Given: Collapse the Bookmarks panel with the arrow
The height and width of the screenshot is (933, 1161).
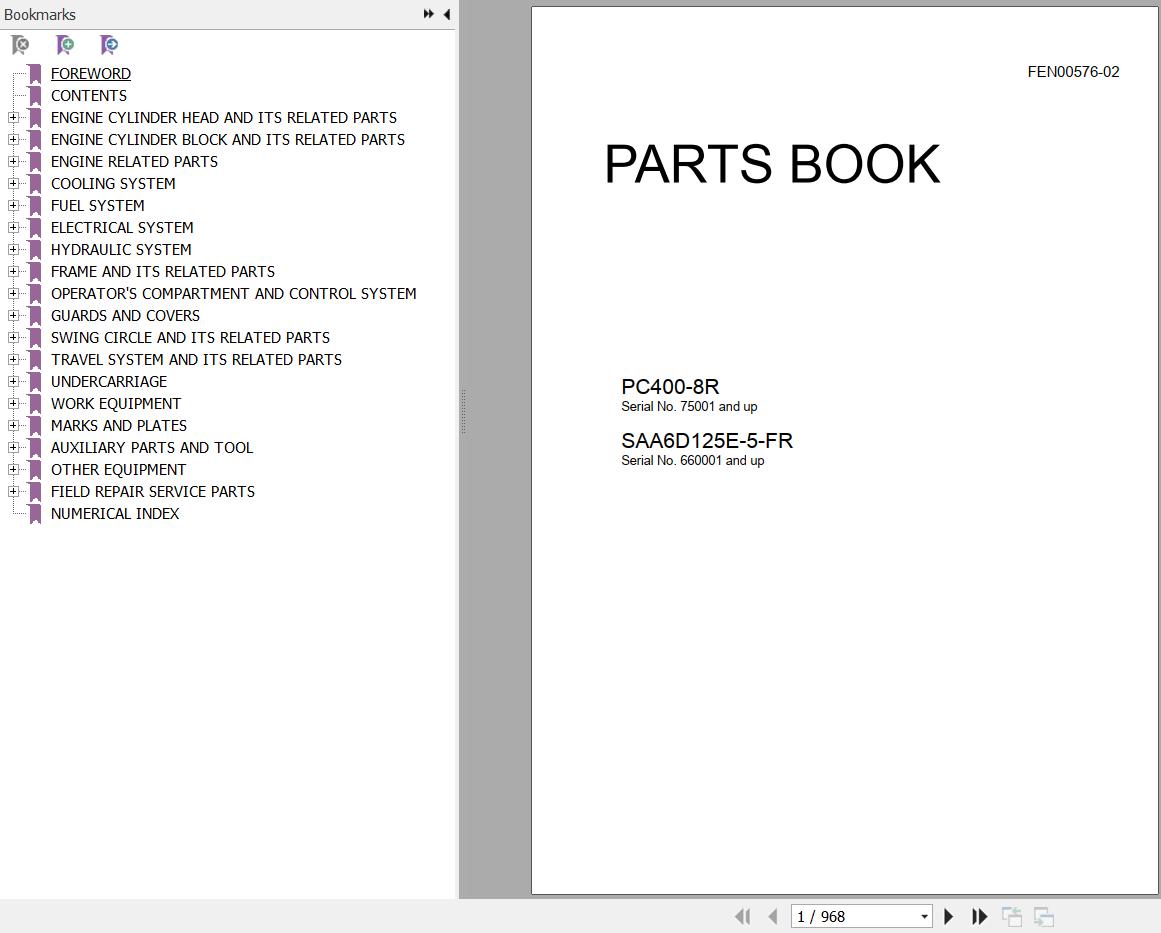Looking at the screenshot, I should [x=446, y=14].
